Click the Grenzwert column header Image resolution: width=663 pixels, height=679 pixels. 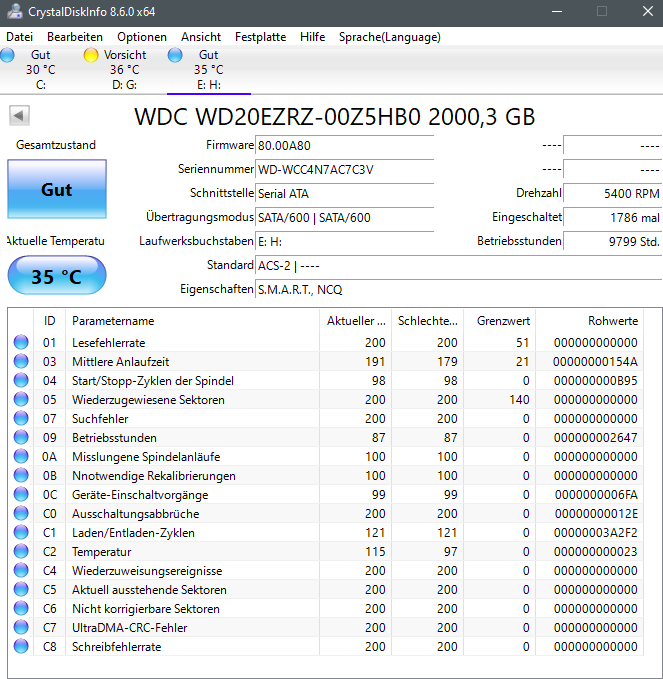[x=500, y=321]
